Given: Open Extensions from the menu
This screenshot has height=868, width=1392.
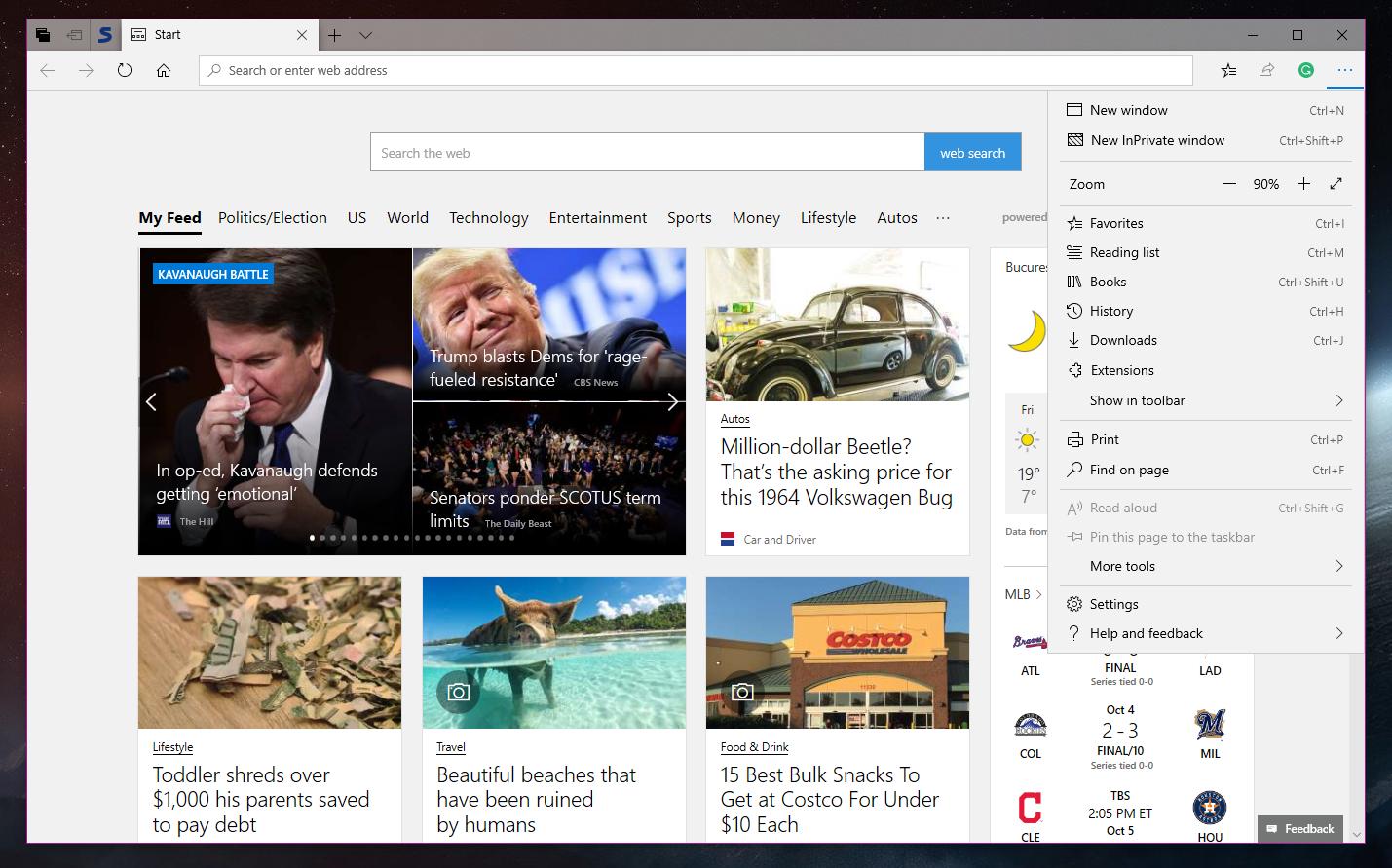Looking at the screenshot, I should coord(1206,370).
